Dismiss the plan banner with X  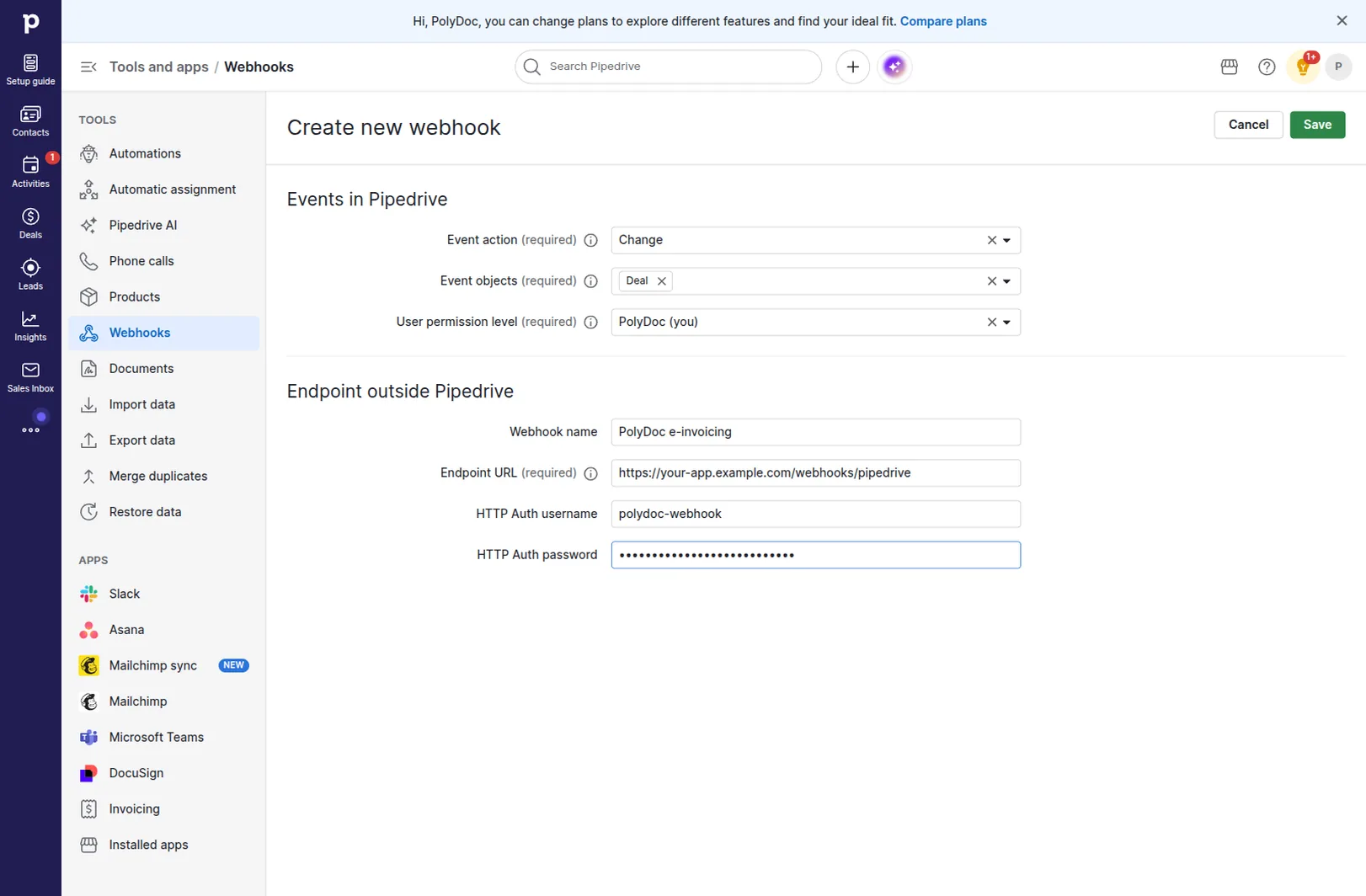click(x=1342, y=21)
